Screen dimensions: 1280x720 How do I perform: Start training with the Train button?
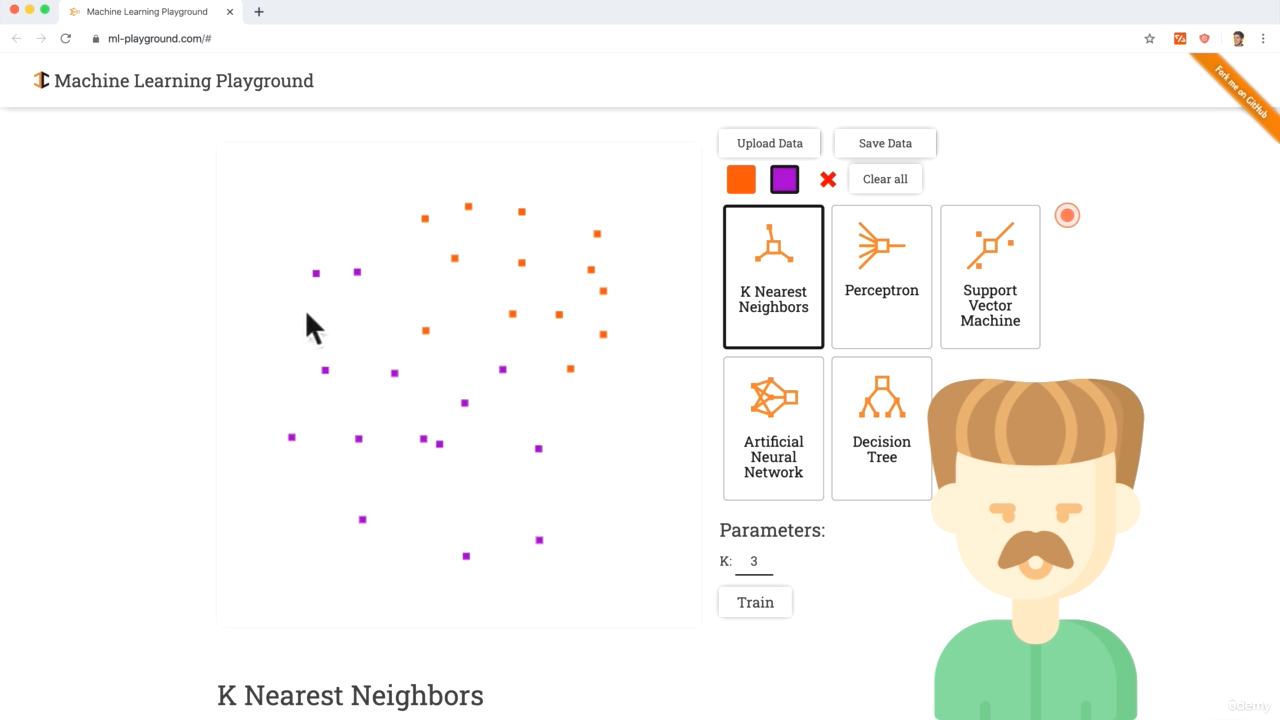click(x=755, y=602)
